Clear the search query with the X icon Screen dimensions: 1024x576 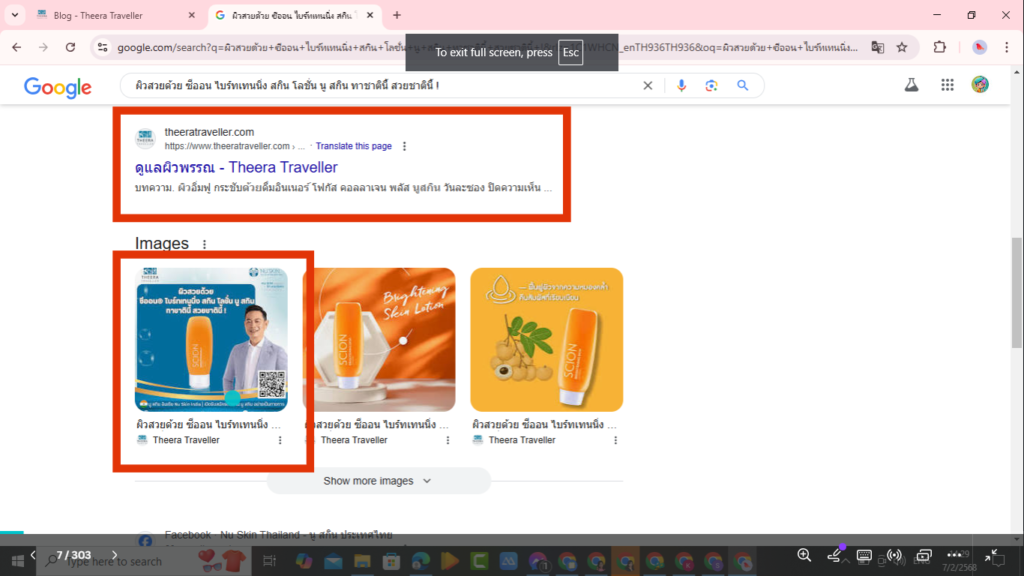(648, 85)
